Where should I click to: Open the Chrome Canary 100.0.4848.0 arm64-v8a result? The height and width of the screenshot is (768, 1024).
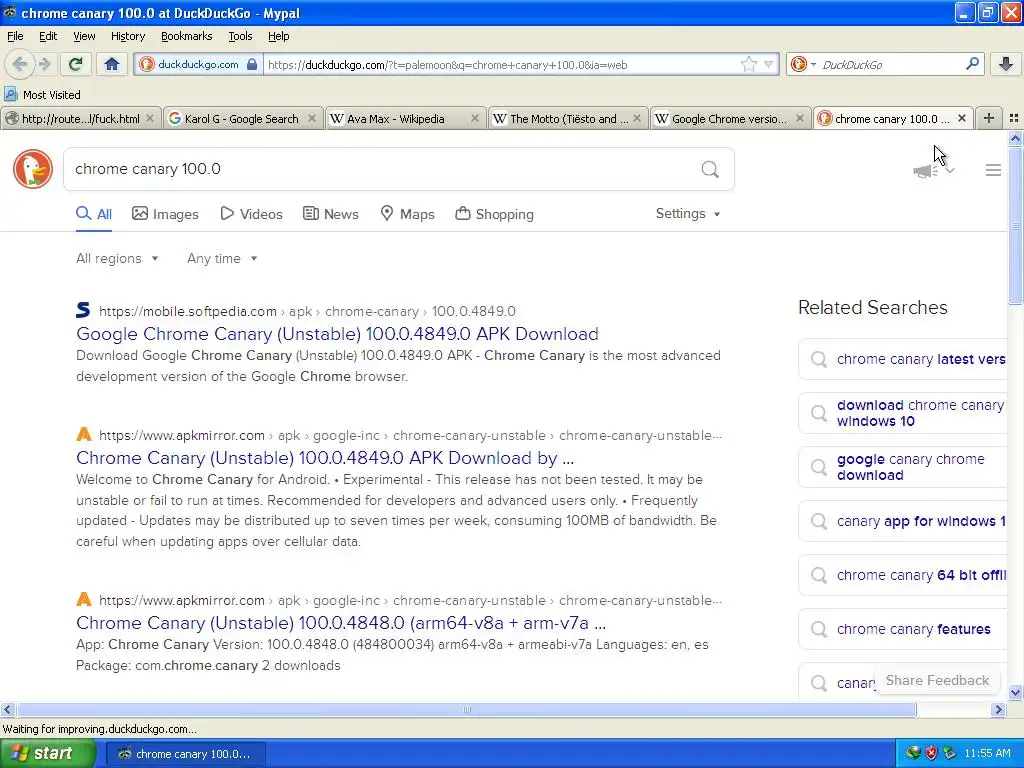tap(341, 623)
